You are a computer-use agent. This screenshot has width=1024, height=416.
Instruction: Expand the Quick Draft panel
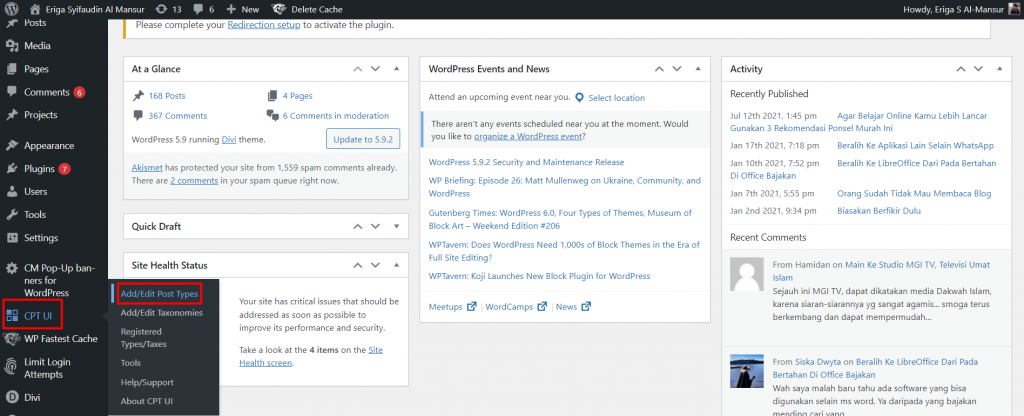396,226
